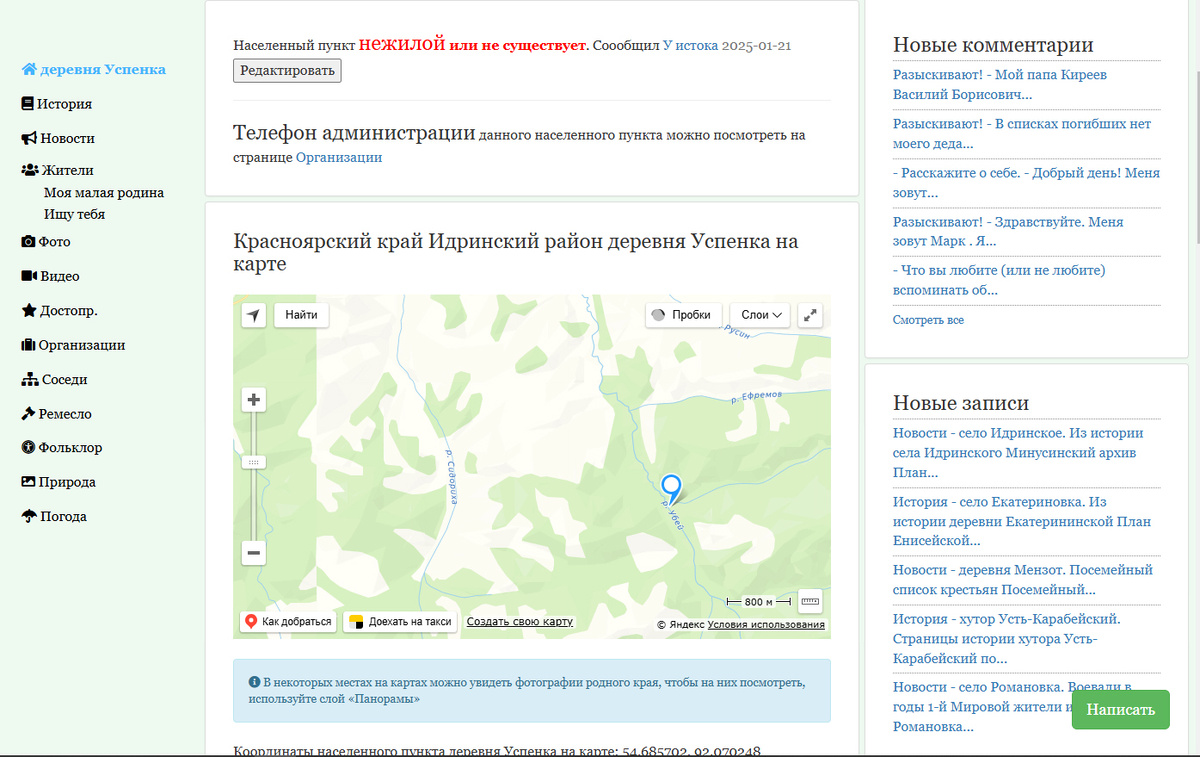This screenshot has height=757, width=1200.
Task: Open comment 'Что вы любите'
Action: tap(999, 280)
